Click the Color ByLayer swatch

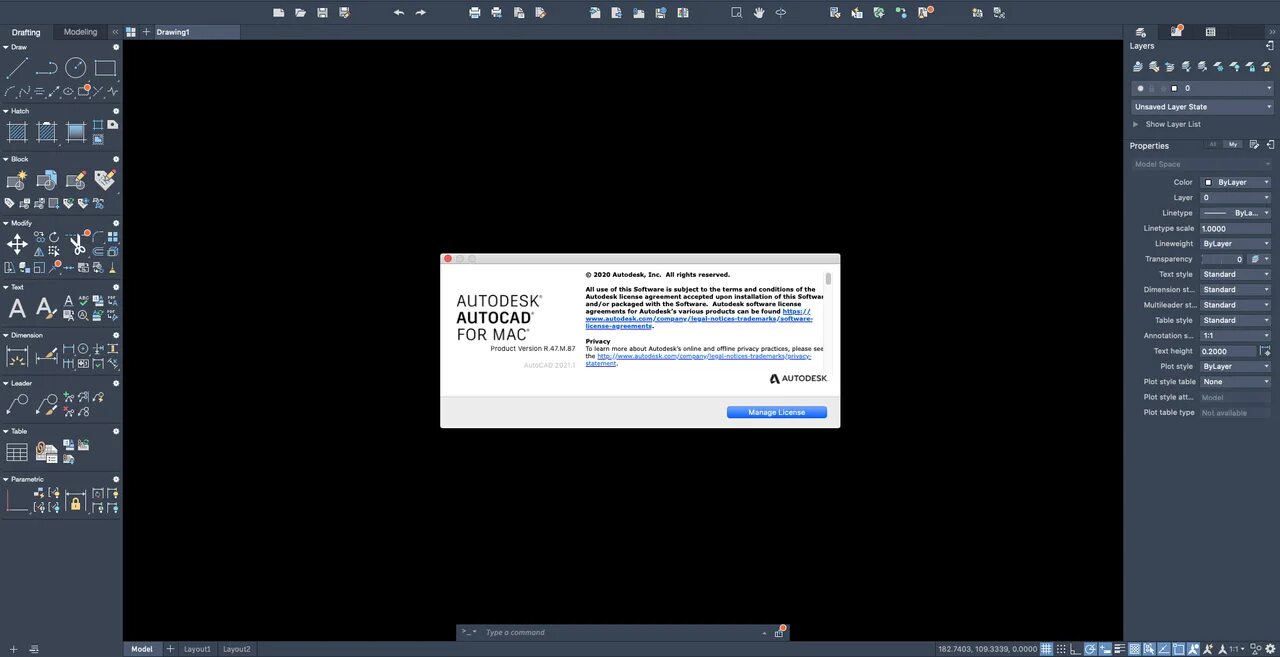point(1208,183)
